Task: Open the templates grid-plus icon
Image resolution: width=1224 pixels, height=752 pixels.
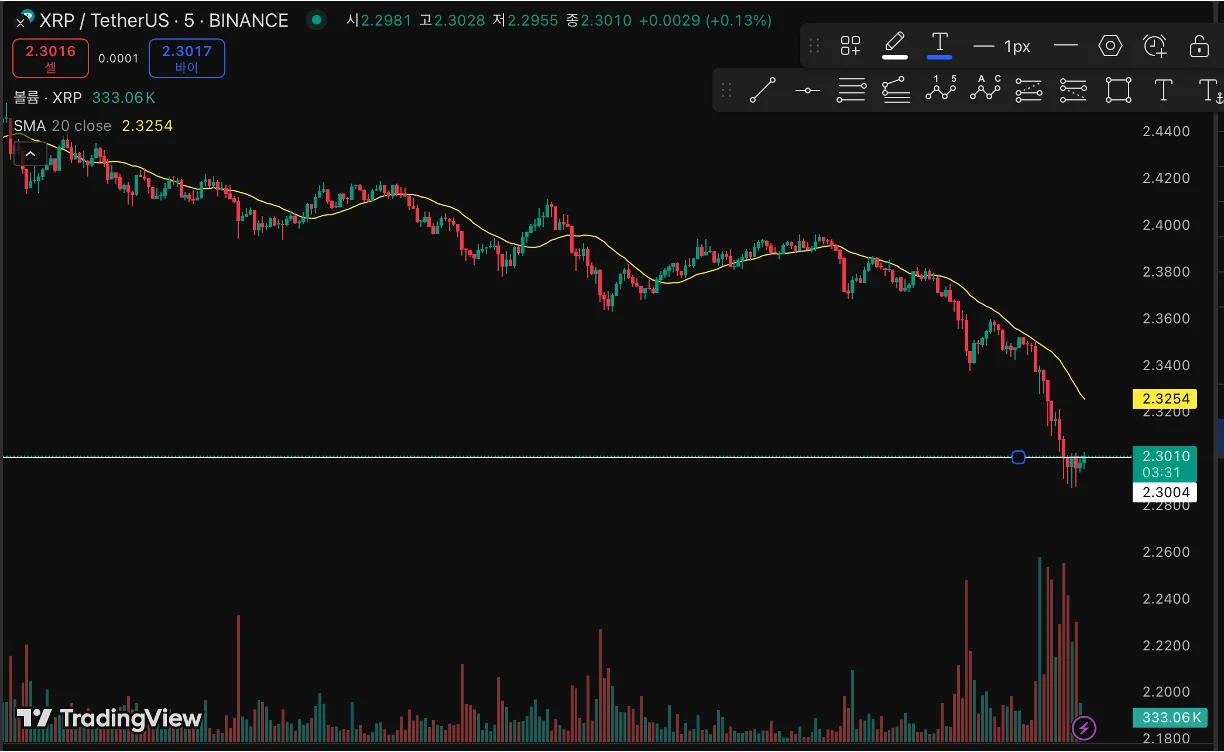Action: 850,46
